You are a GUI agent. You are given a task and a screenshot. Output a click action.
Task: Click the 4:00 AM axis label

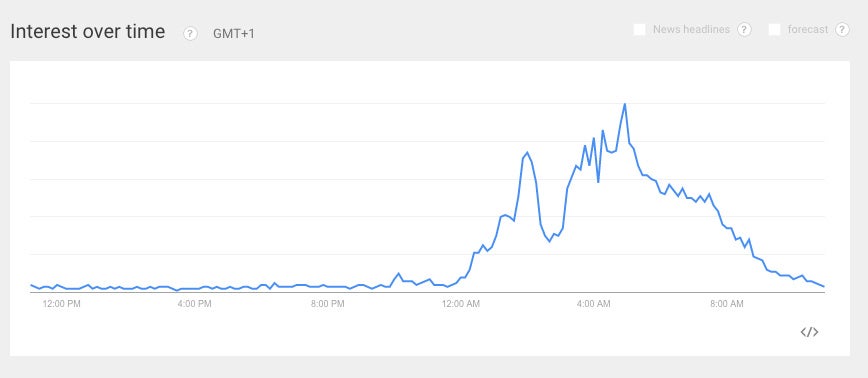click(593, 304)
